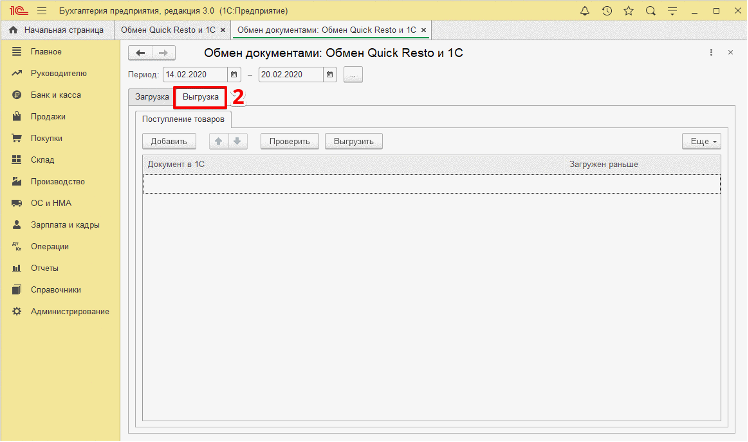748x442 pixels.
Task: Click the Проверить button
Action: 290,141
